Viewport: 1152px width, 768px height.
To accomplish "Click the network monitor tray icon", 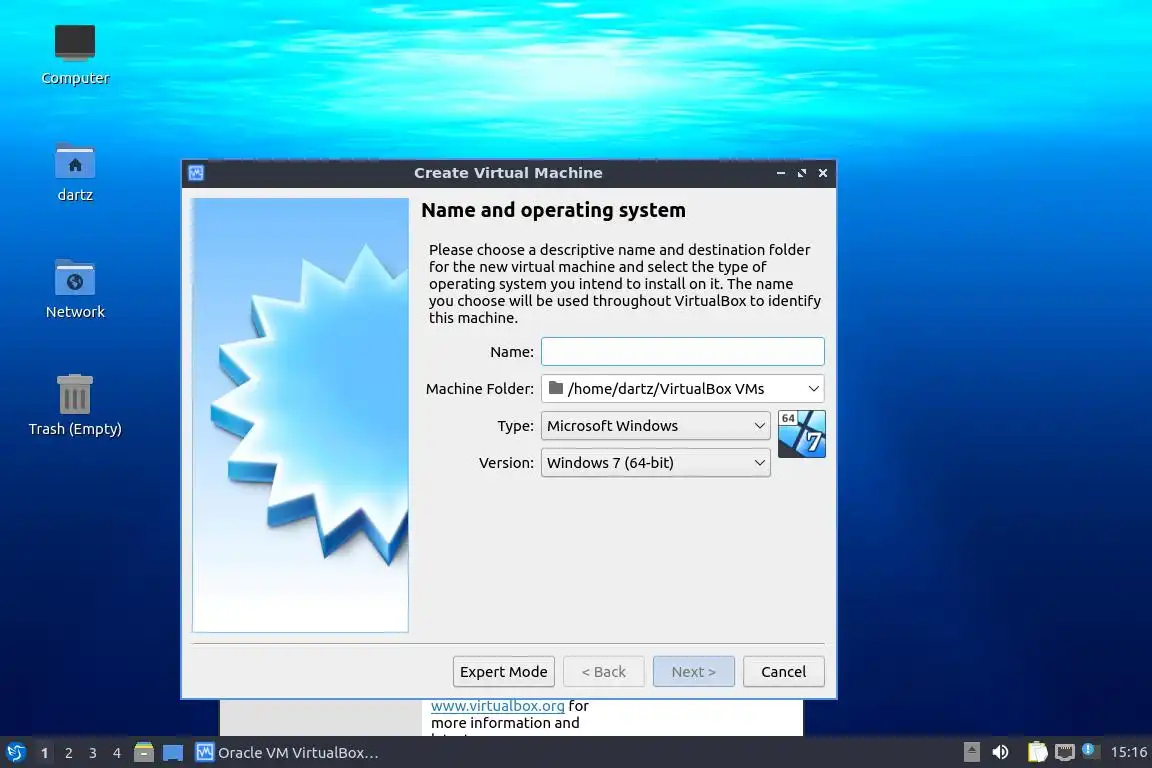I will tap(1065, 752).
